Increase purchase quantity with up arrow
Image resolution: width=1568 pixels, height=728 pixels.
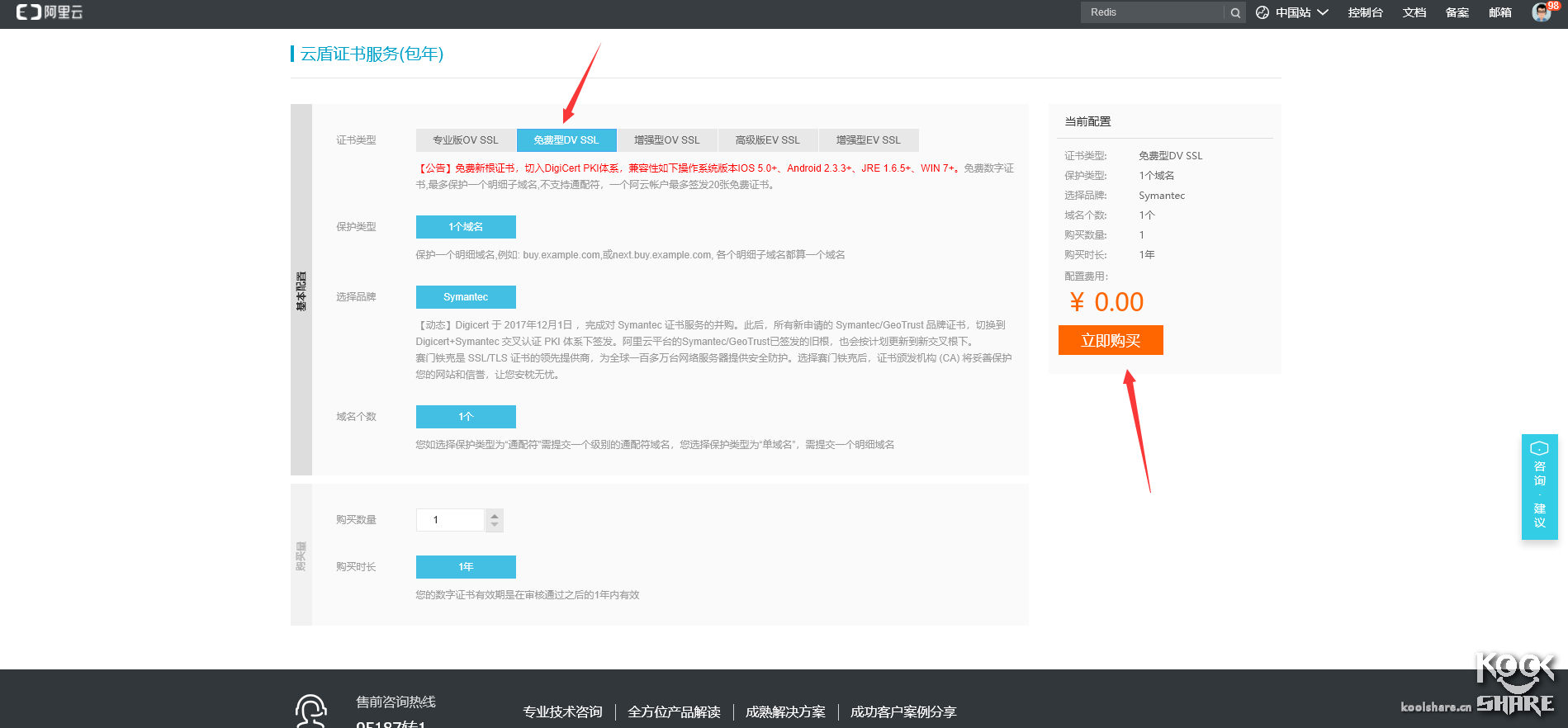(495, 515)
